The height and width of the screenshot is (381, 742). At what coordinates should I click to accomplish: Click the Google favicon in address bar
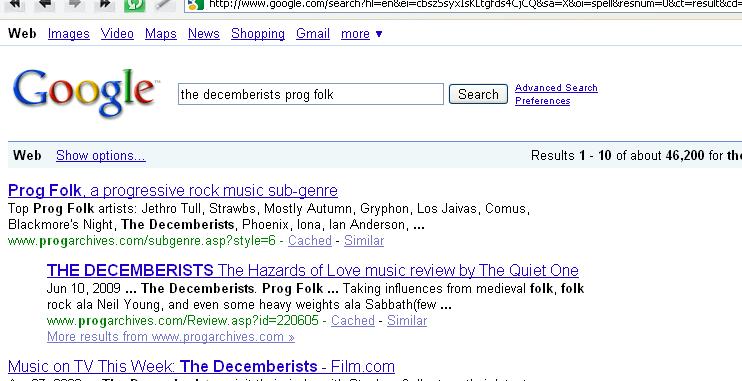tap(195, 5)
